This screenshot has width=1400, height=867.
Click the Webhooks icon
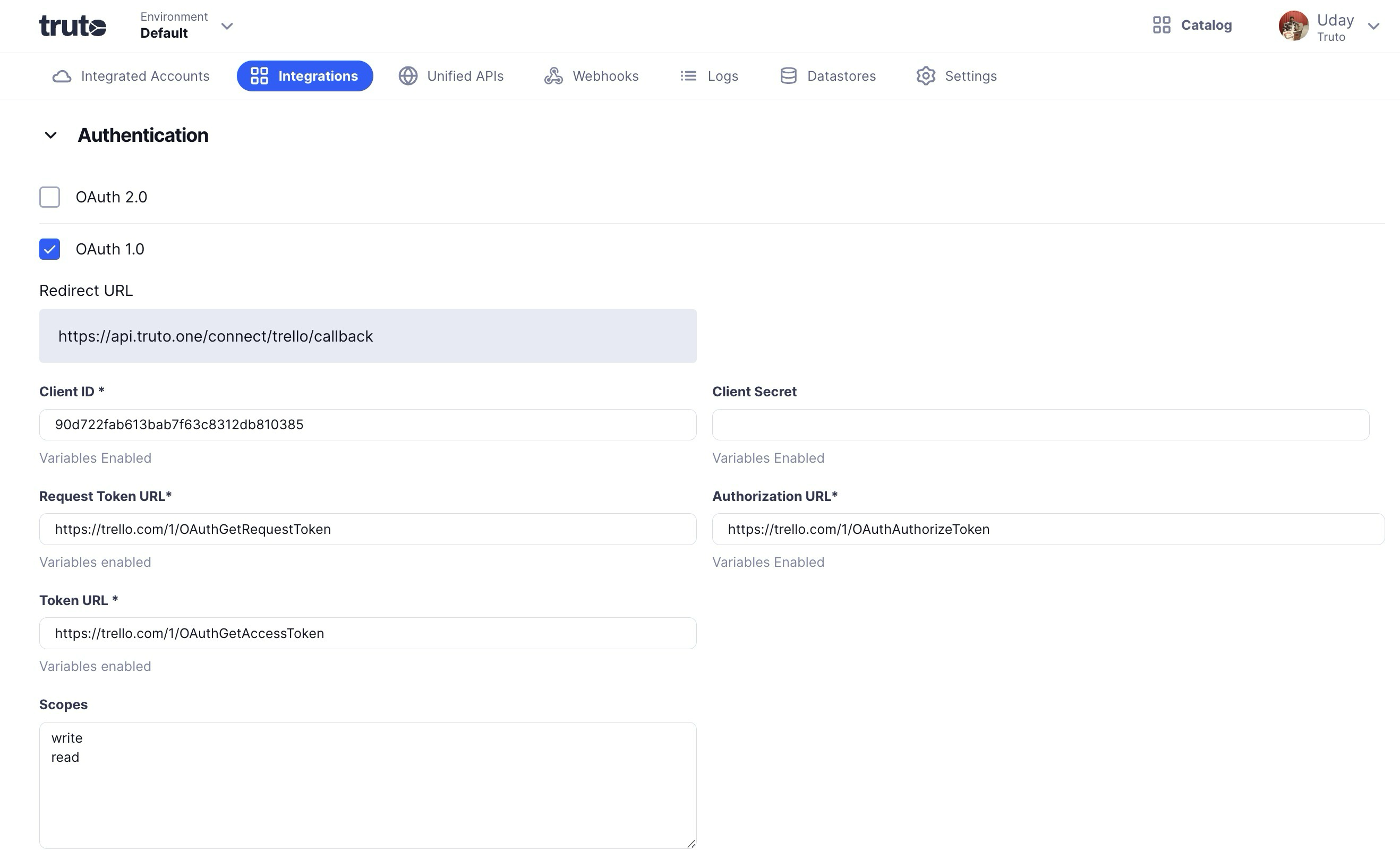(x=553, y=75)
